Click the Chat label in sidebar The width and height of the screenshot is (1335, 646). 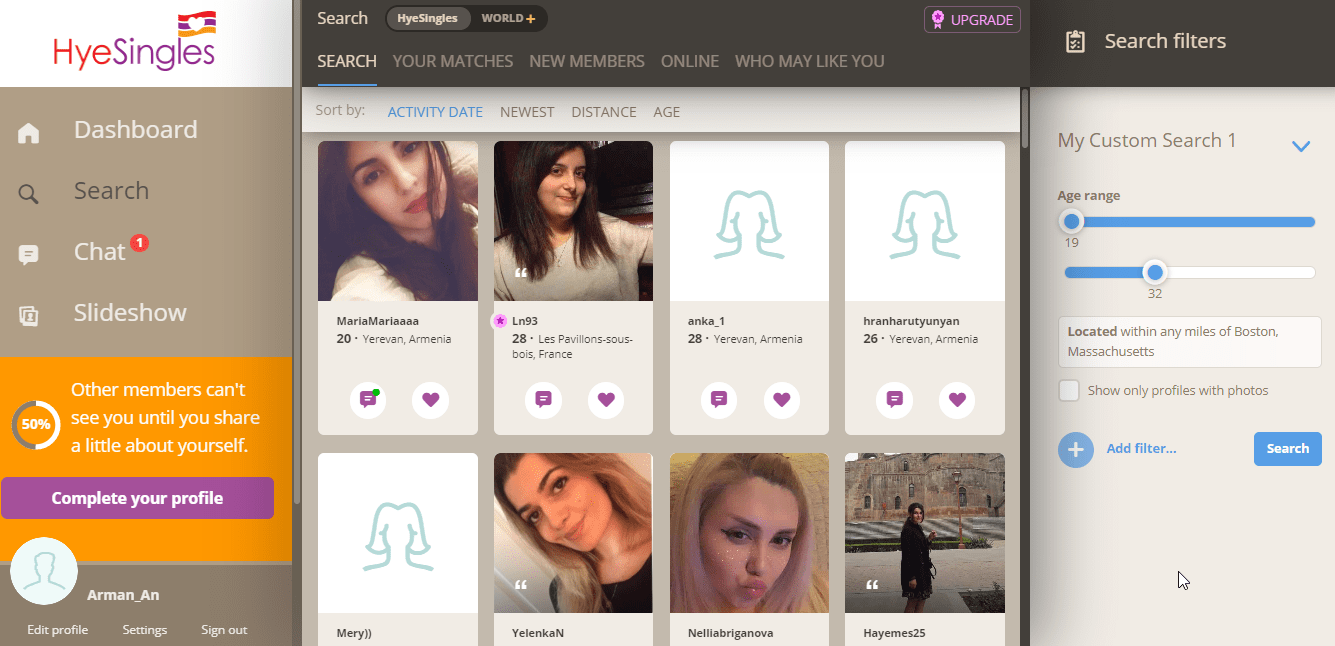[x=100, y=252]
